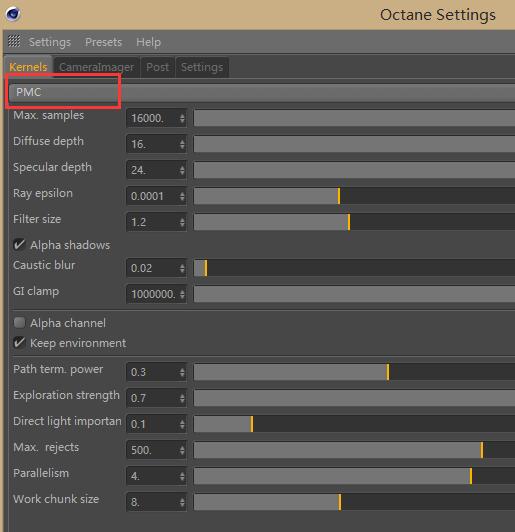
Task: Click the dotted grip handle icon beside Settings
Action: (x=14, y=41)
